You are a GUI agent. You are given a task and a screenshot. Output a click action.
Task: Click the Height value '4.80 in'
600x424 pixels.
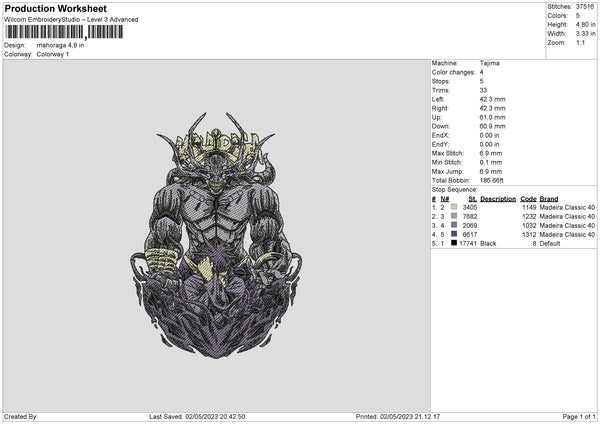[585, 24]
